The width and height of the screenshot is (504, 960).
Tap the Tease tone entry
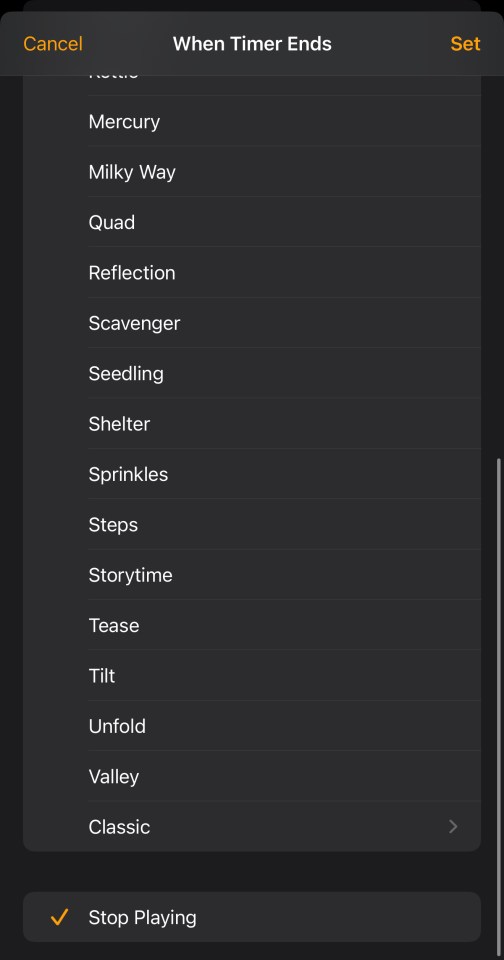tap(252, 625)
